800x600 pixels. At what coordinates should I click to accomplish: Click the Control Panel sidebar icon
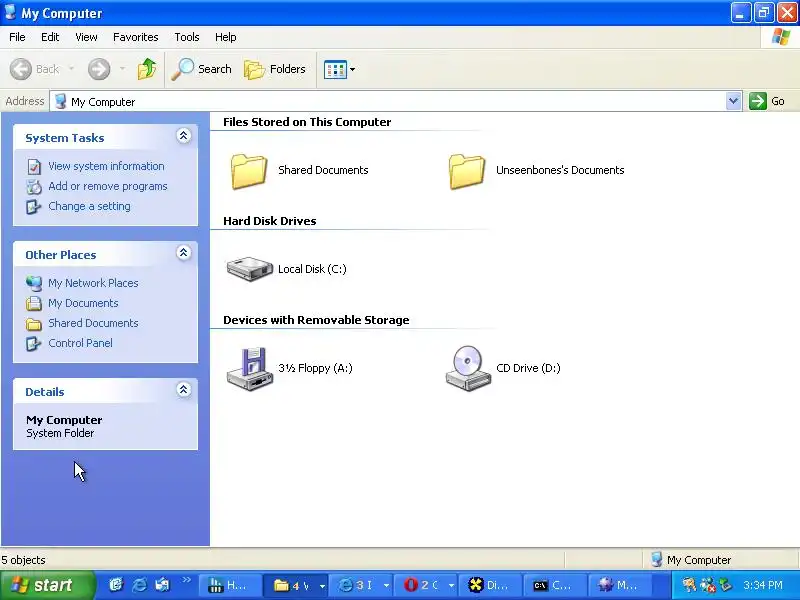tap(34, 343)
